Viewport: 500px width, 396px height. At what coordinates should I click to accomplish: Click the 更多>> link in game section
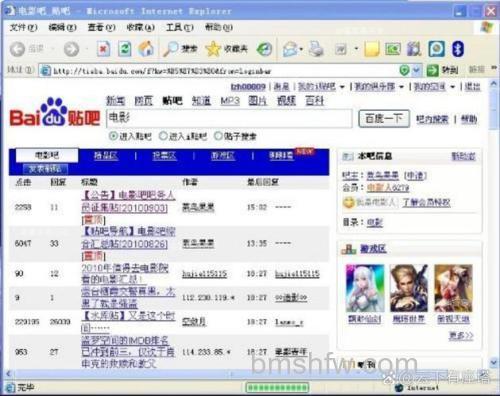tap(461, 335)
